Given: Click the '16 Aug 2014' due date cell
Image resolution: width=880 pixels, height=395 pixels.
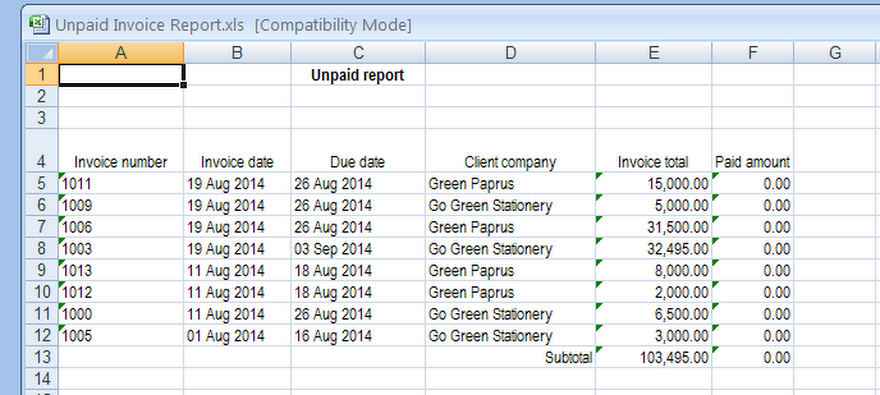Looking at the screenshot, I should (x=358, y=336).
